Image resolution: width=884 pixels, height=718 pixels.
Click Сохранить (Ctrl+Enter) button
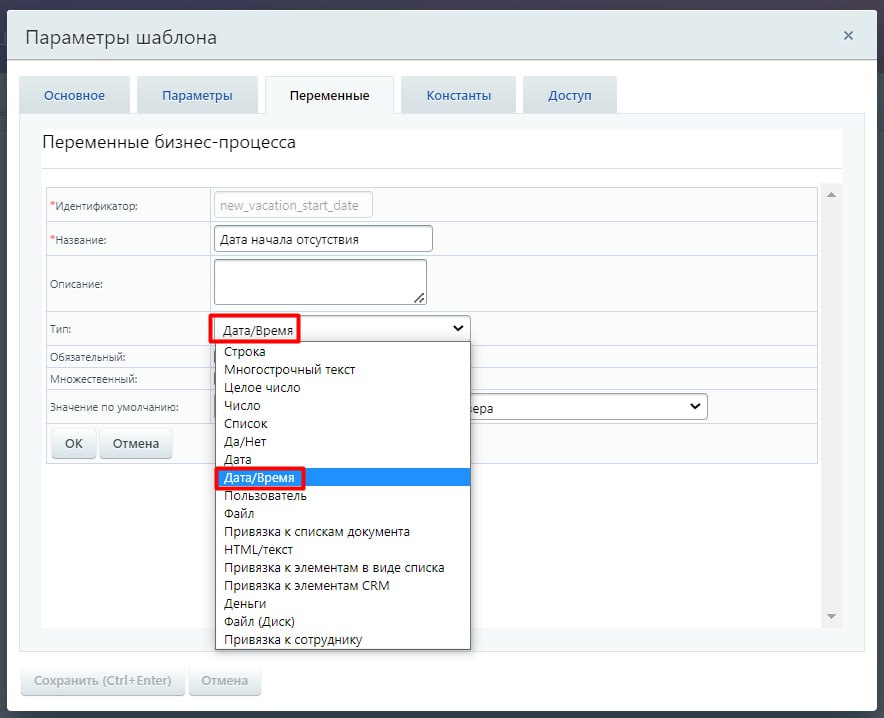(102, 681)
